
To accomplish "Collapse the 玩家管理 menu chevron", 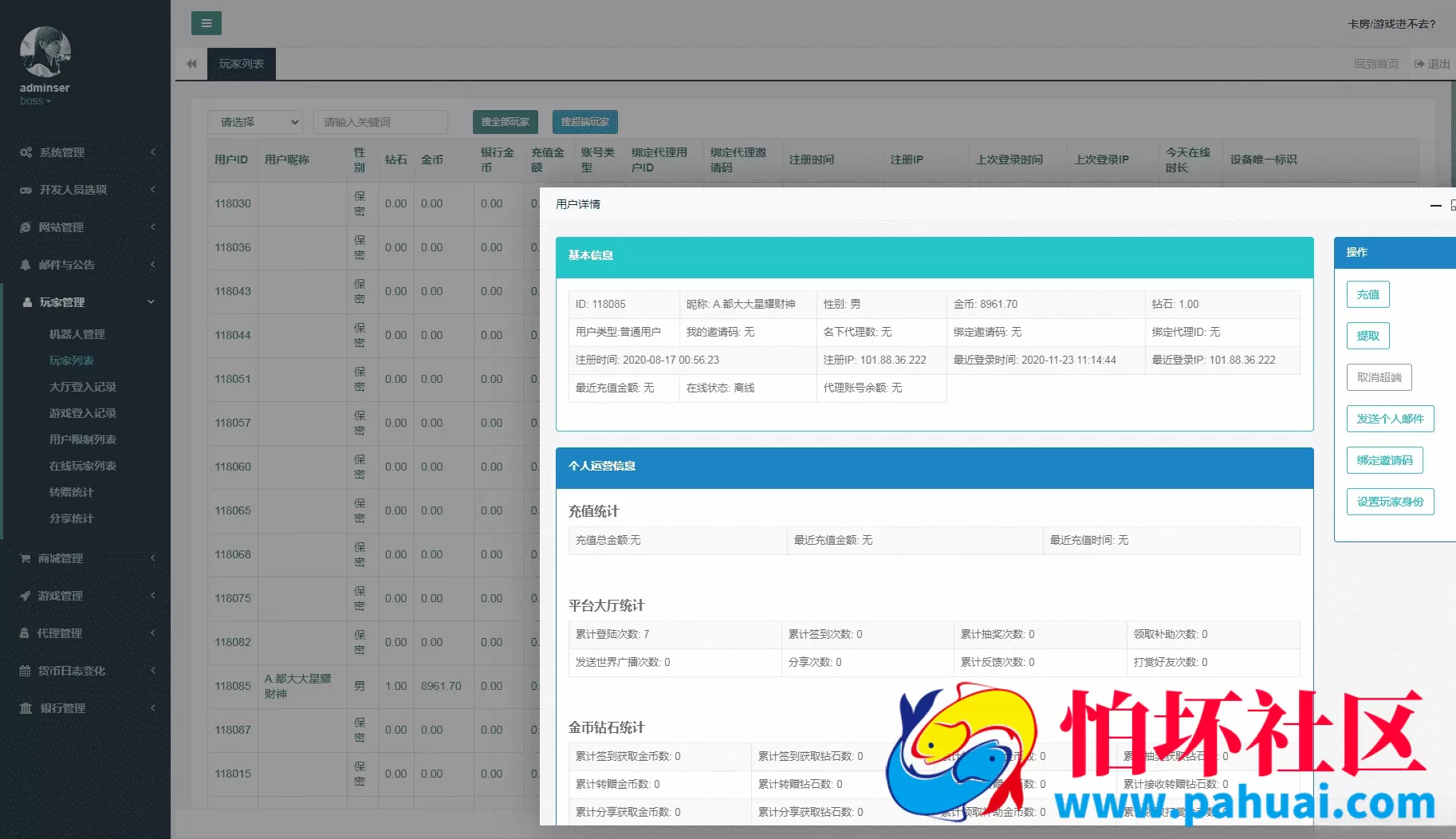I will pos(152,302).
